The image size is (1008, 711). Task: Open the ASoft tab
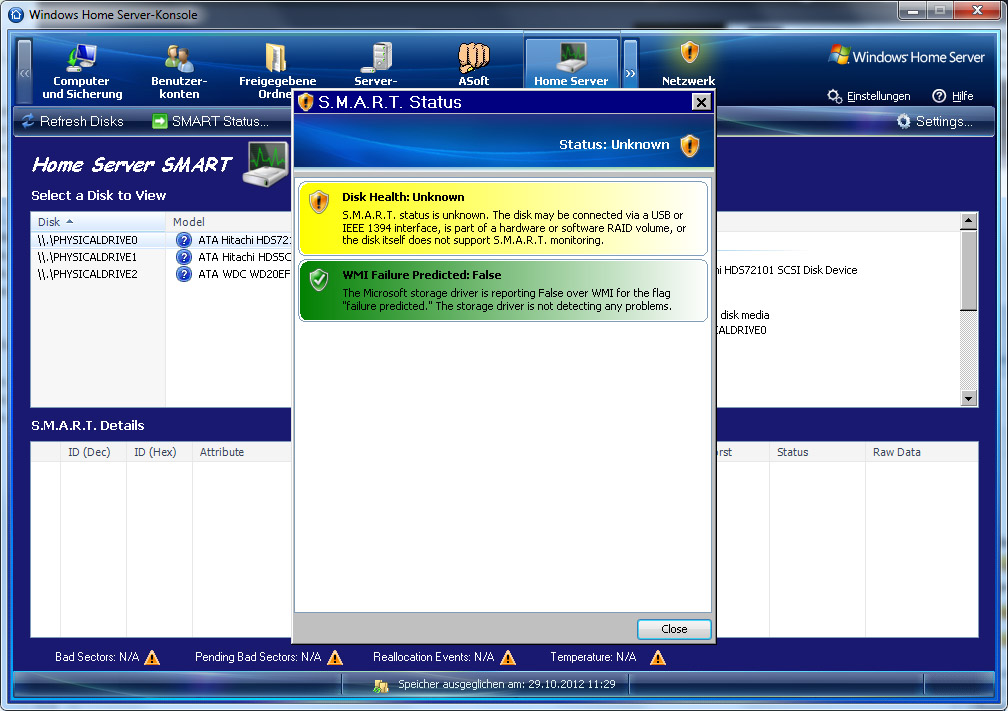point(474,64)
